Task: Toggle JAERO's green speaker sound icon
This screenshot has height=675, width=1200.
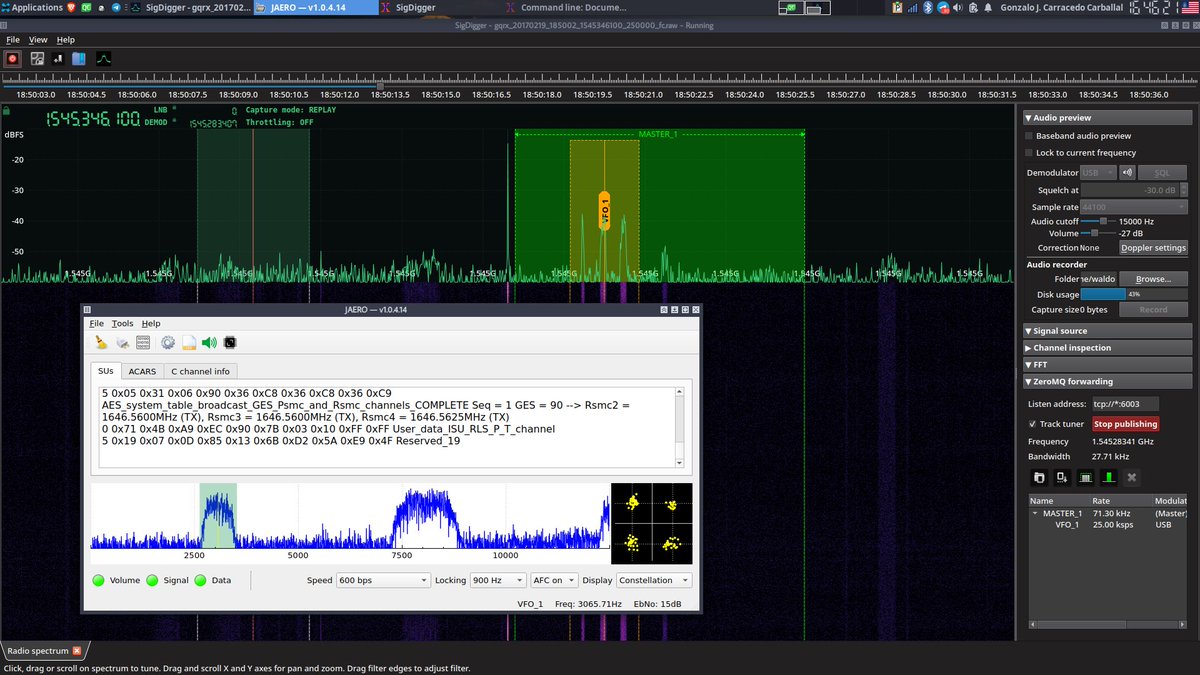Action: click(208, 342)
